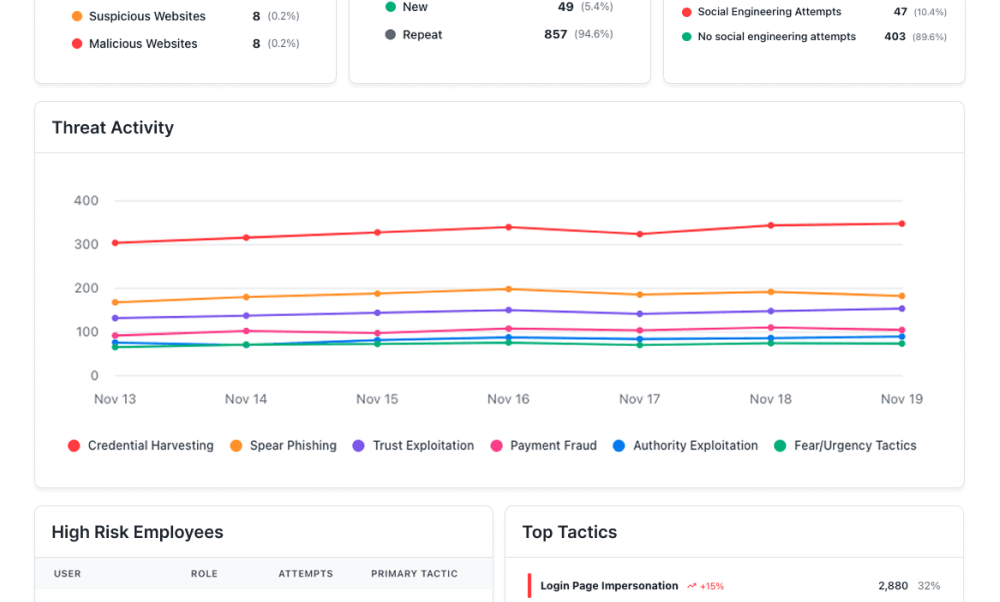Sort the table by the ATTEMPTS column
This screenshot has height=602, width=1000.
[305, 573]
